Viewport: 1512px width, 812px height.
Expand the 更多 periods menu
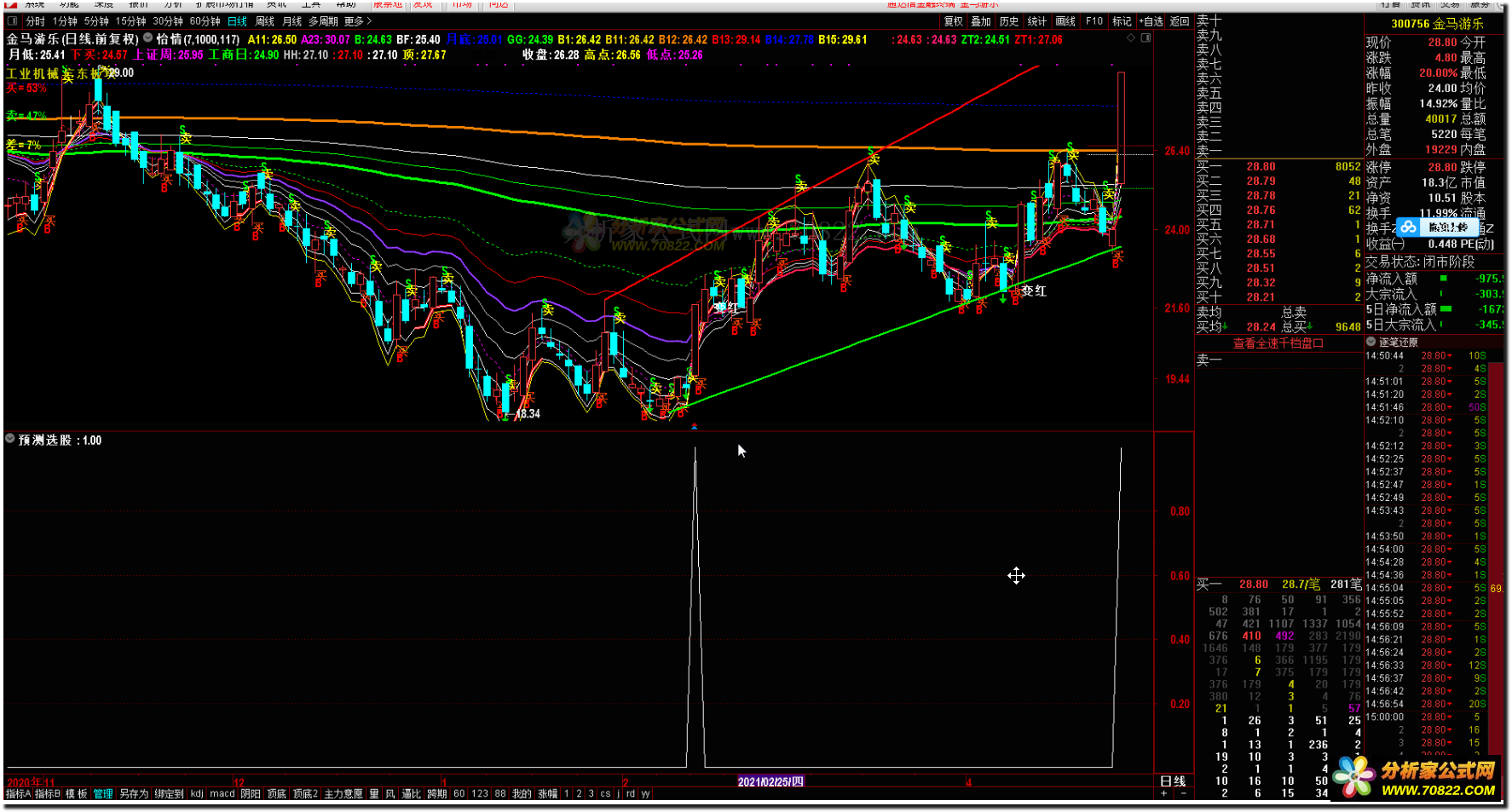click(358, 21)
